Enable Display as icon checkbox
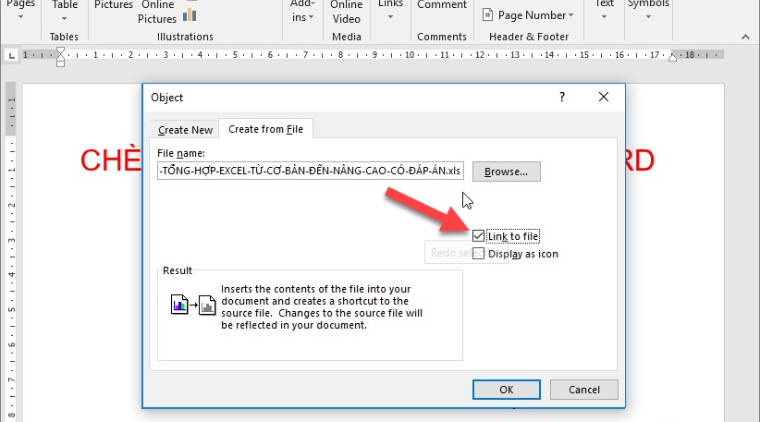The image size is (760, 422). pos(478,253)
